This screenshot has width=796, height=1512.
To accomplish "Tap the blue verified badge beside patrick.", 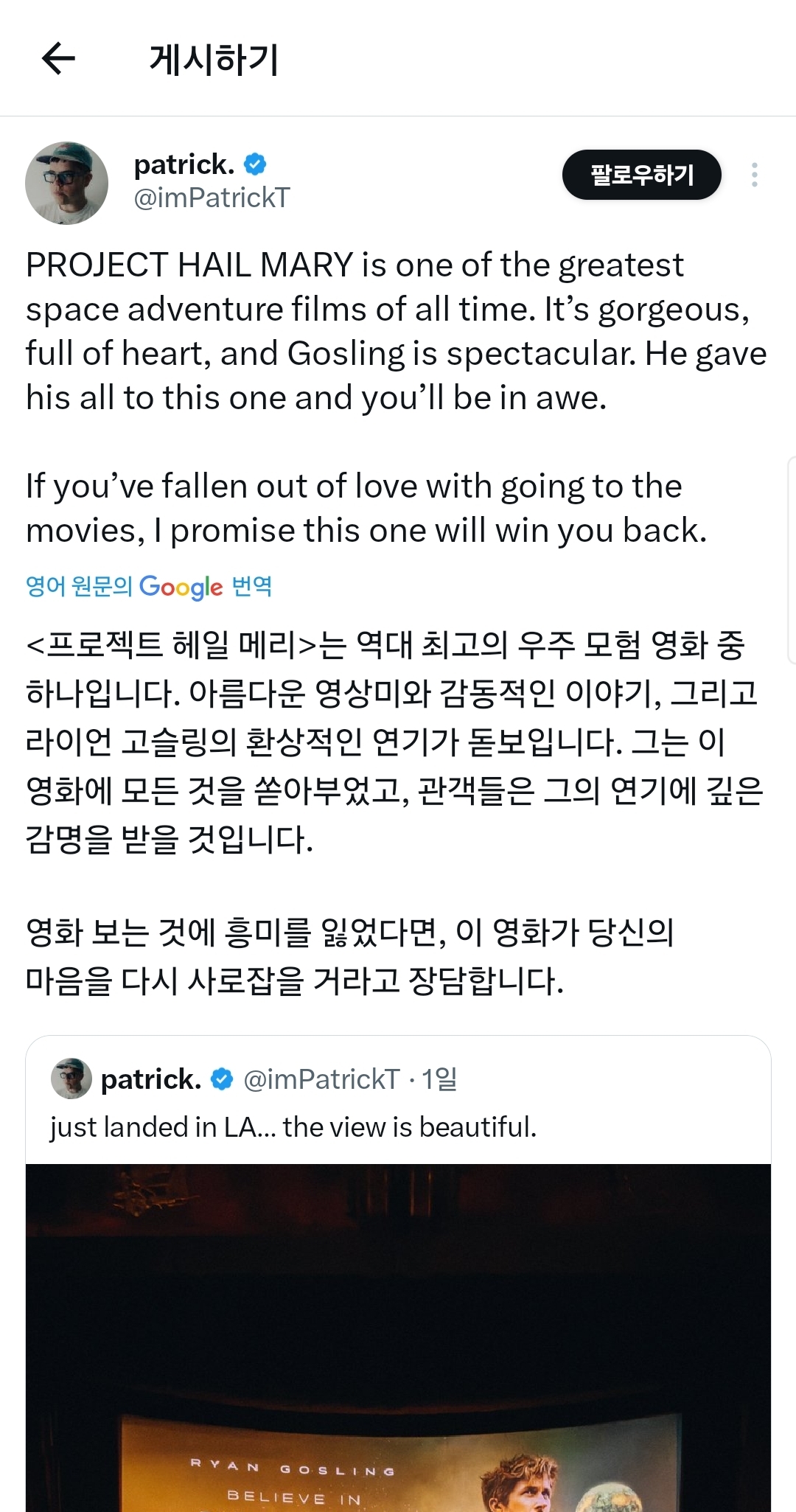I will tap(255, 164).
